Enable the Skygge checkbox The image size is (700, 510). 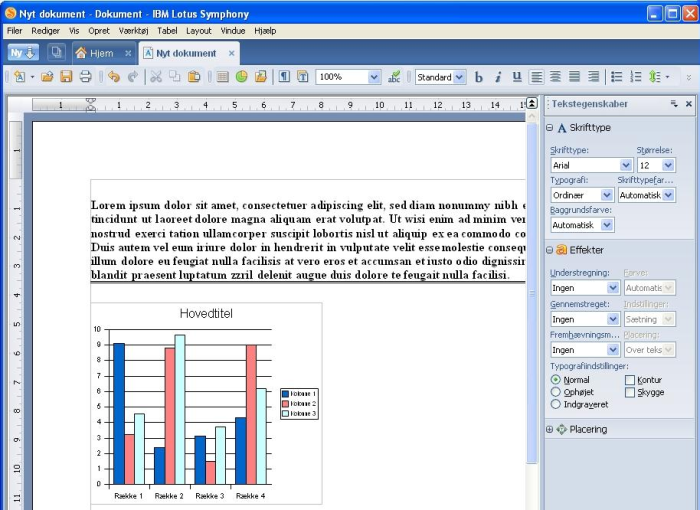(x=630, y=393)
